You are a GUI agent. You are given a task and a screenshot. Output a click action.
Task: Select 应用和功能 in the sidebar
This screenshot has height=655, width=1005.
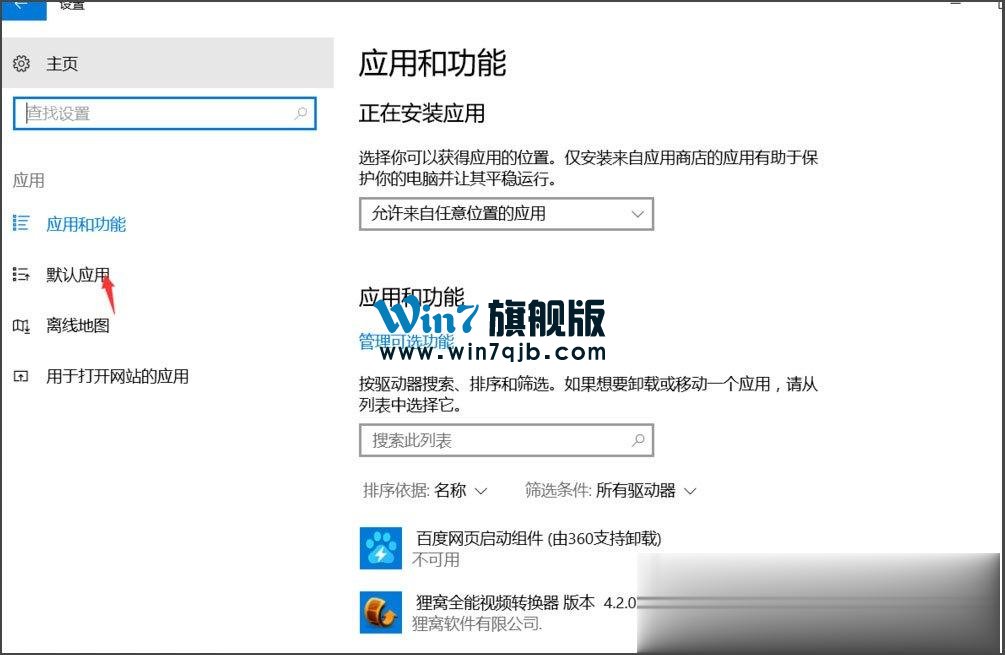coord(86,225)
